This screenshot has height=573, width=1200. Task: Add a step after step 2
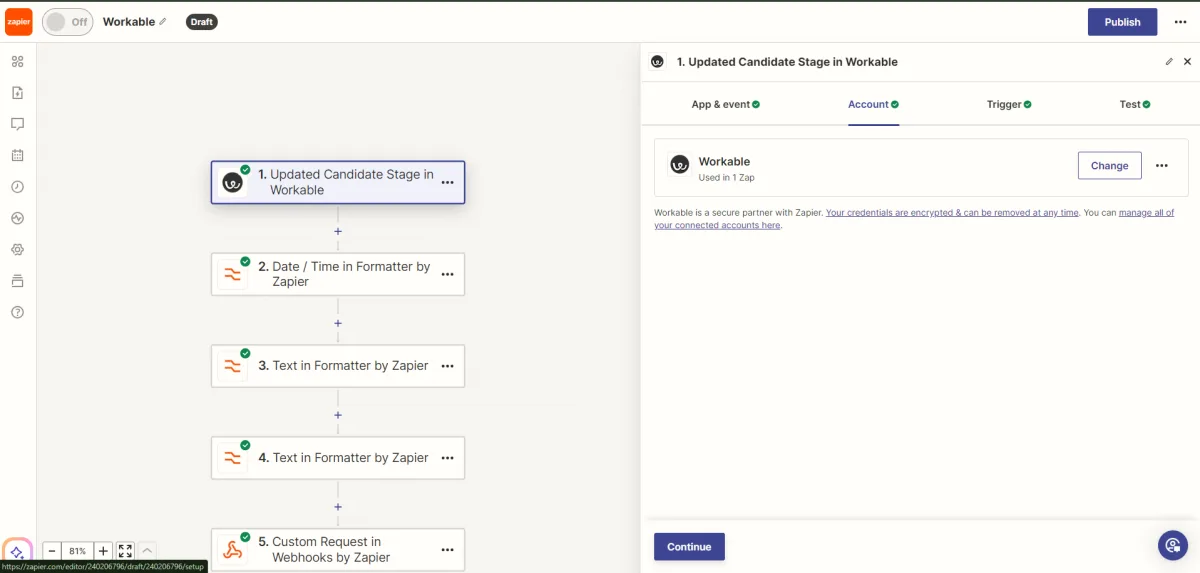[338, 323]
